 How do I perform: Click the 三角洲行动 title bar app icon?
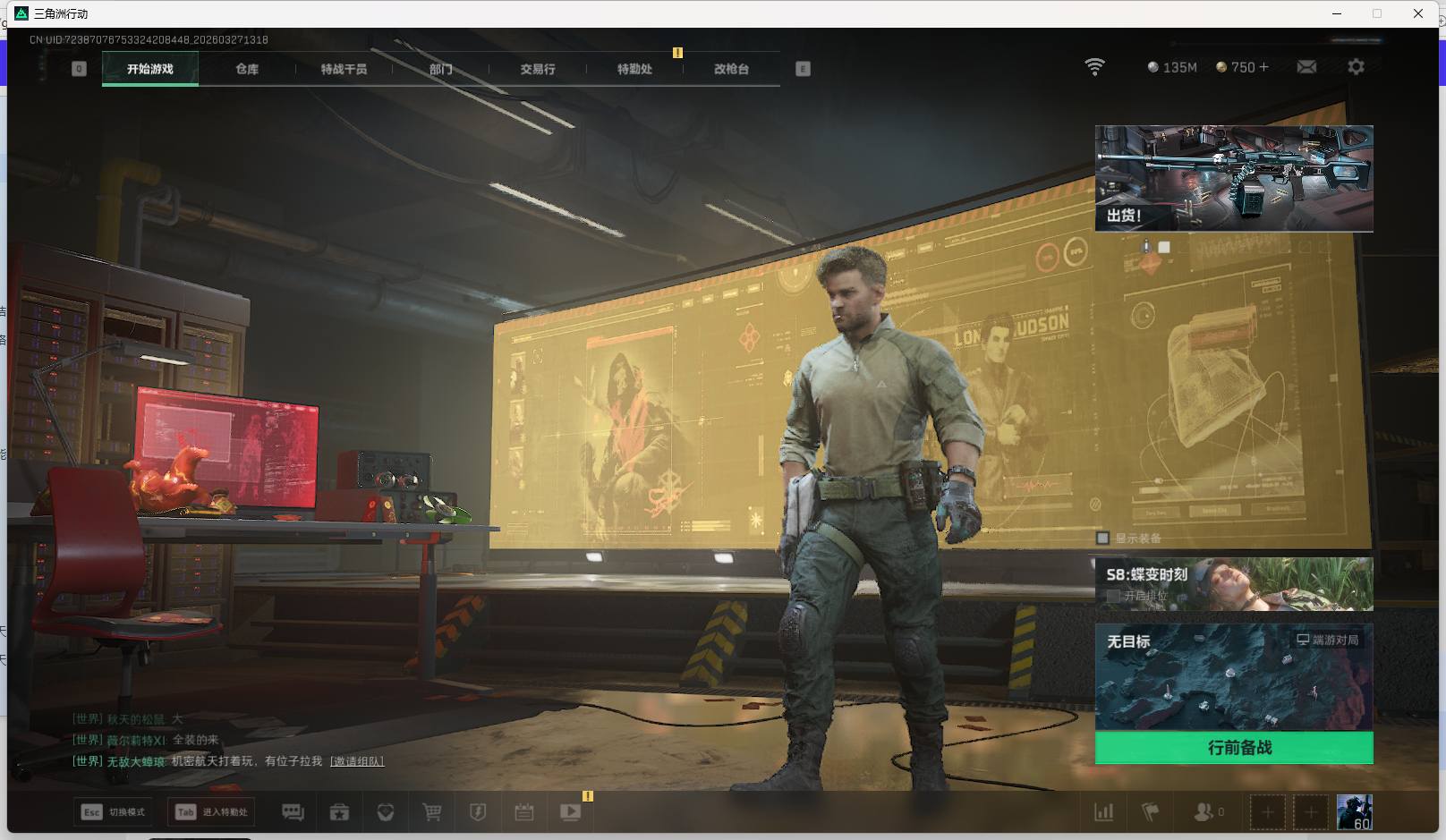(21, 13)
